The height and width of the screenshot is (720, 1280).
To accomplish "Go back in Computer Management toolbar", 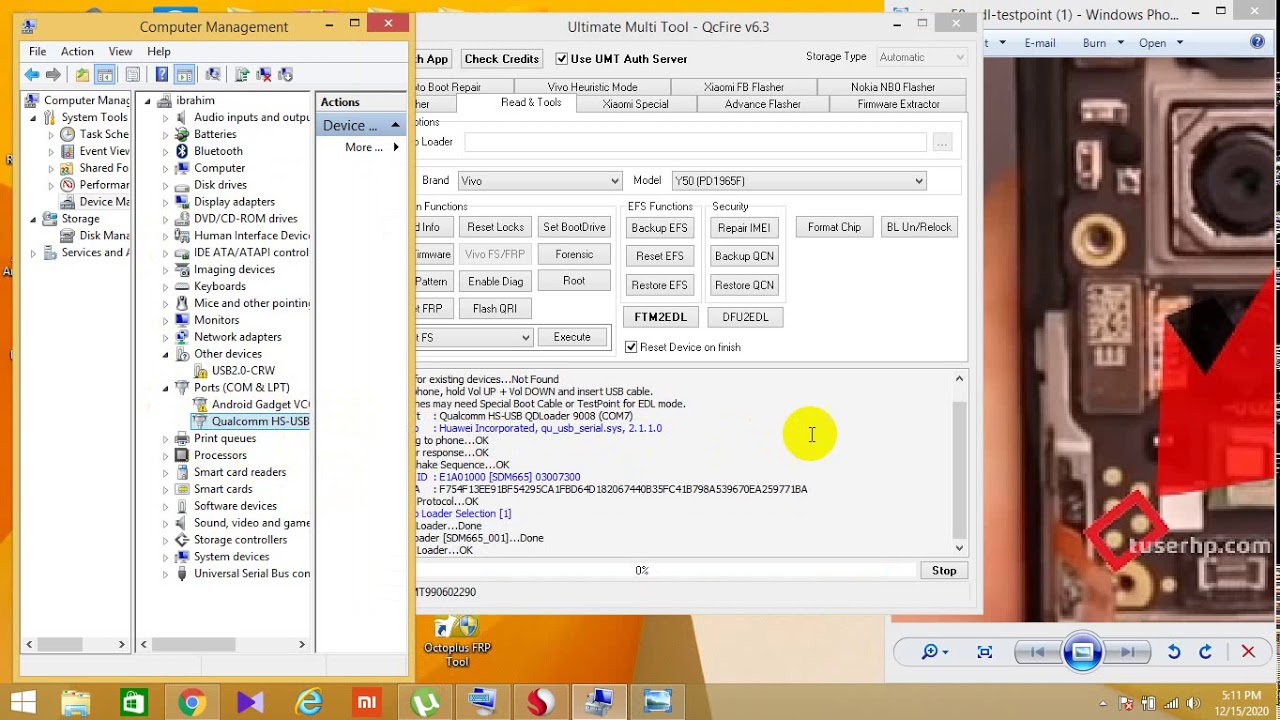I will click(32, 75).
